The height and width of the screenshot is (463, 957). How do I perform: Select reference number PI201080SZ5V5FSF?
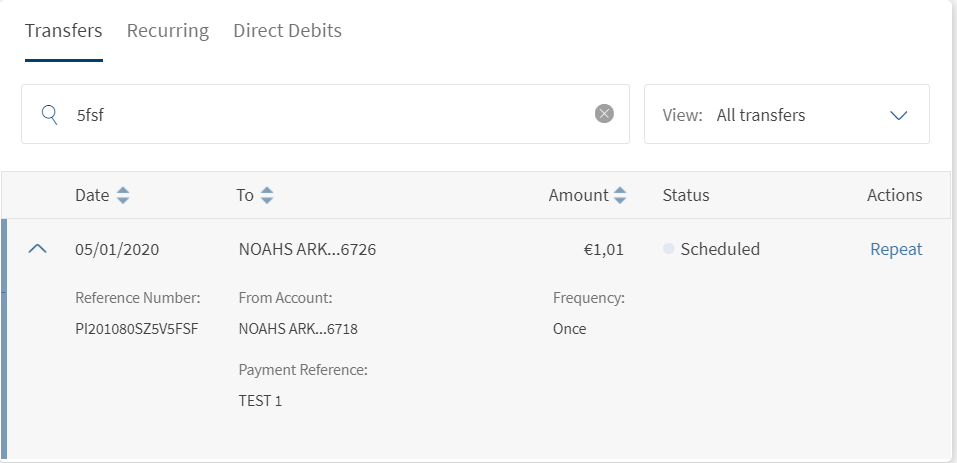(136, 328)
